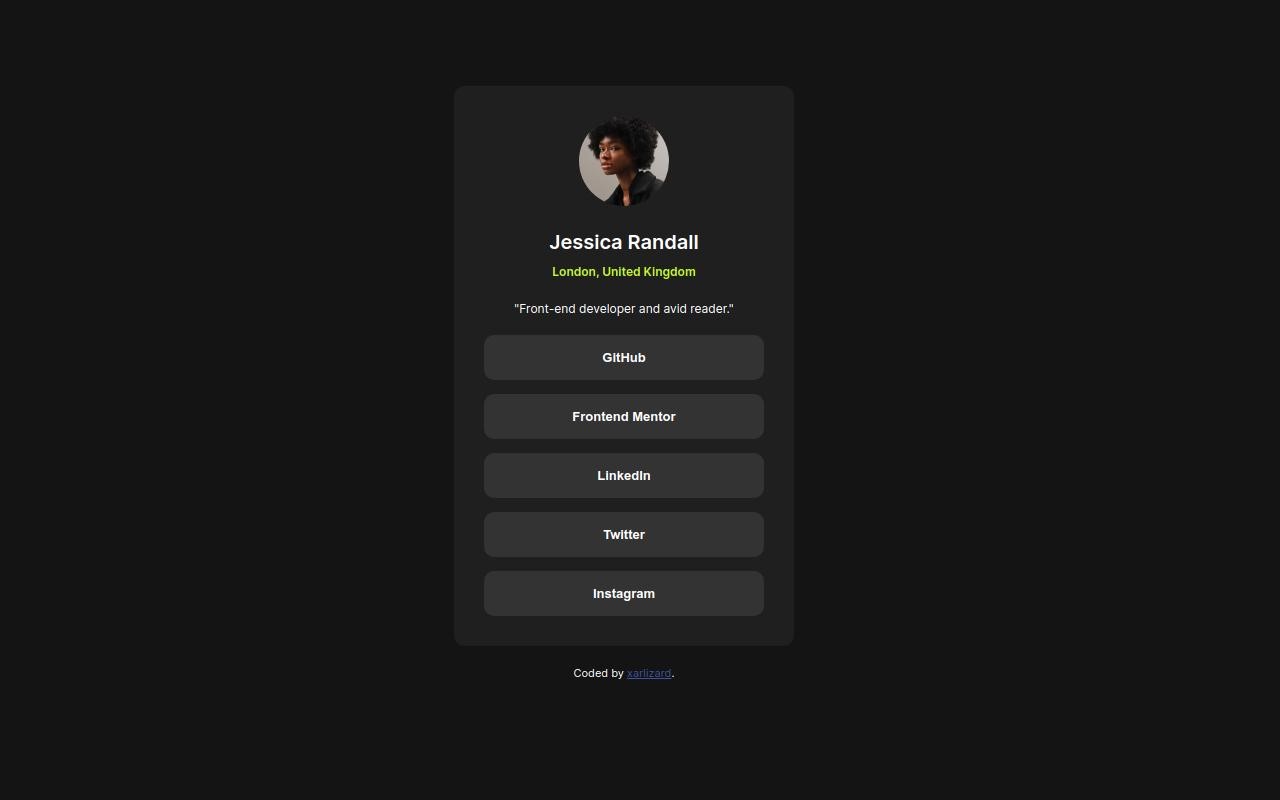Click the green text United Kingdom
1280x800 pixels.
pyautogui.click(x=649, y=272)
